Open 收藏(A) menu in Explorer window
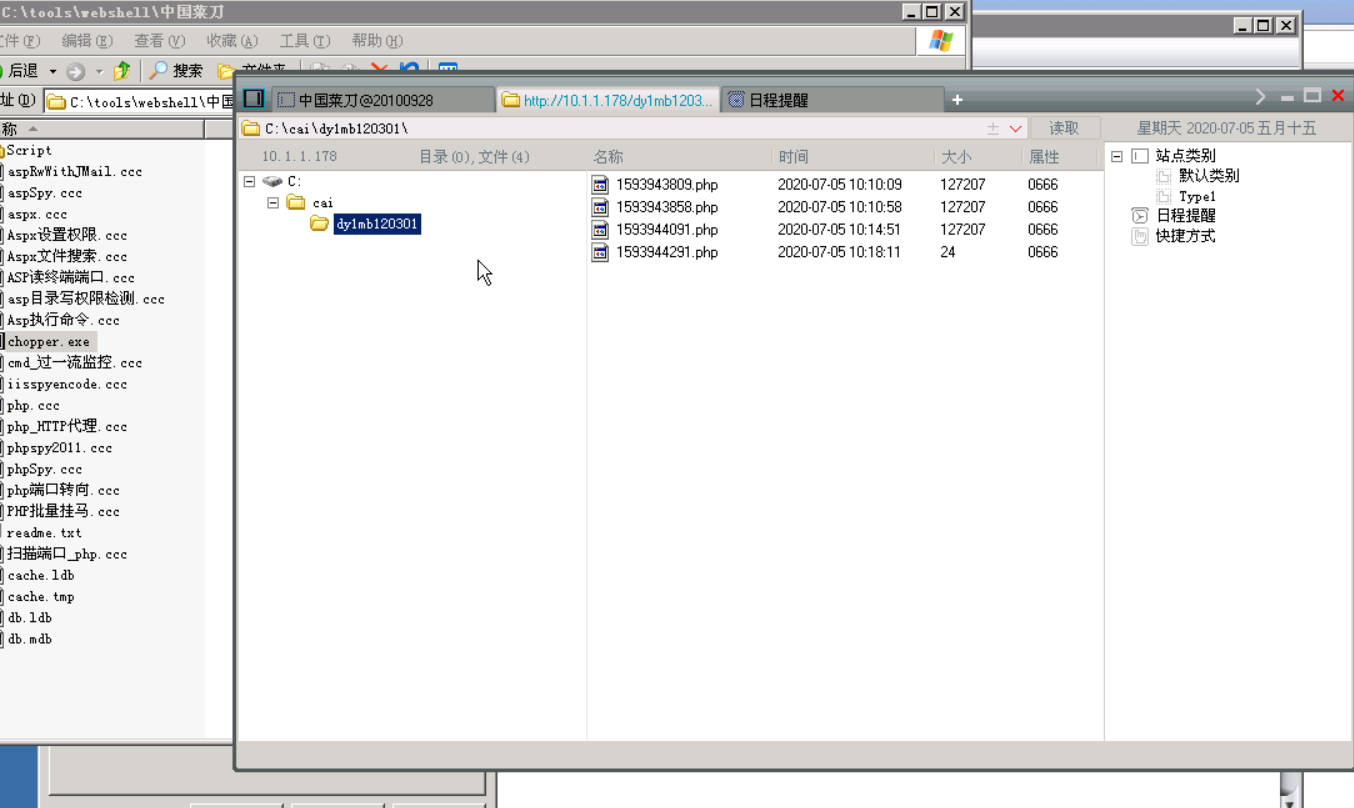1354x808 pixels. click(232, 41)
